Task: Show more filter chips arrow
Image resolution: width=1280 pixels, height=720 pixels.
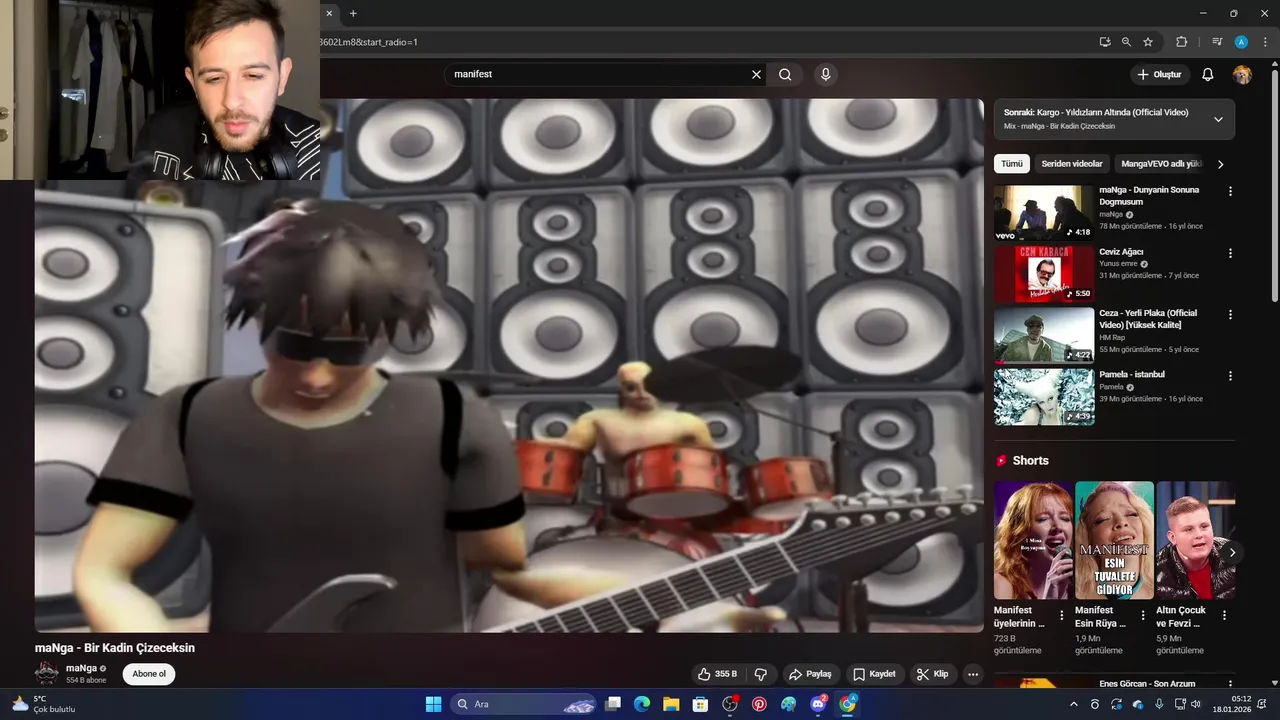Action: pyautogui.click(x=1220, y=164)
